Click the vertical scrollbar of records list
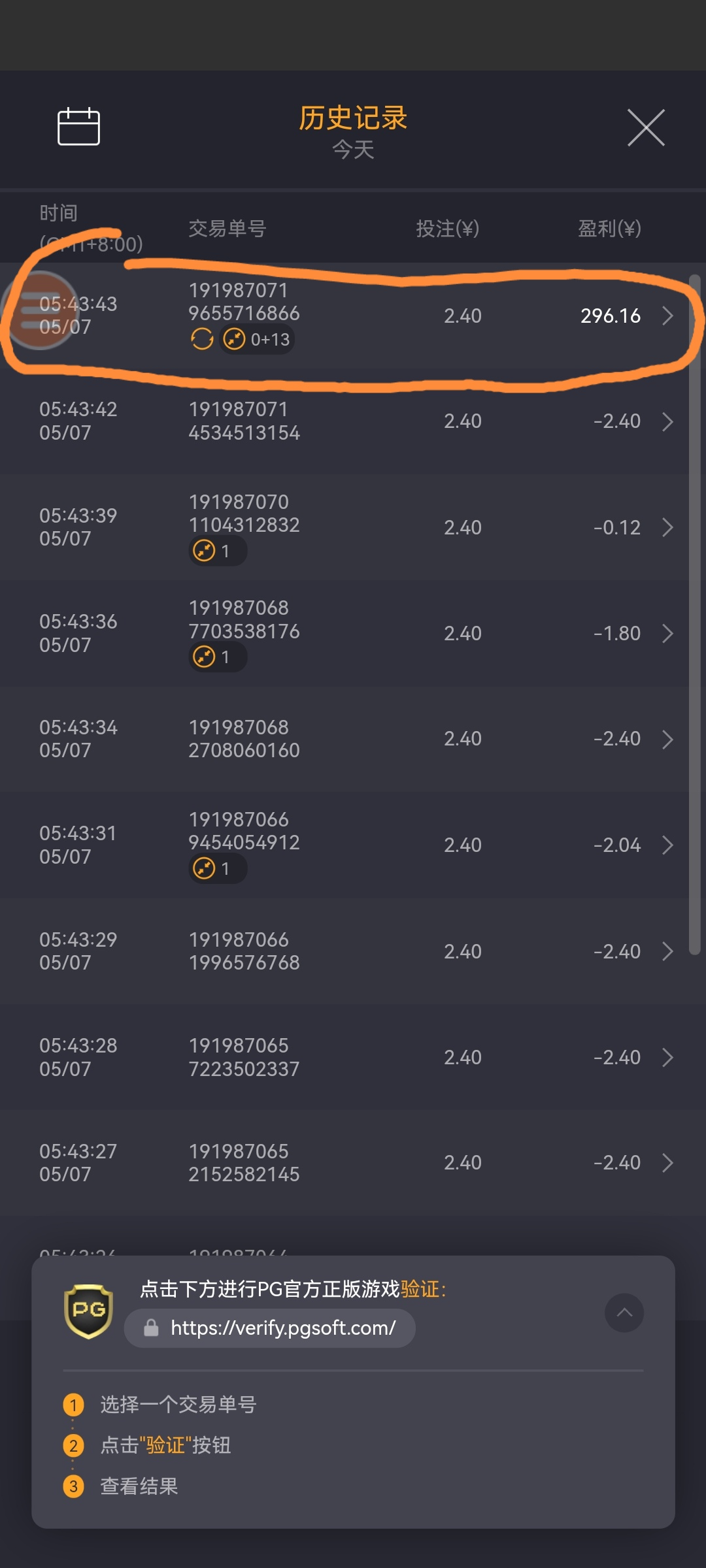The height and width of the screenshot is (1568, 706). (694, 614)
